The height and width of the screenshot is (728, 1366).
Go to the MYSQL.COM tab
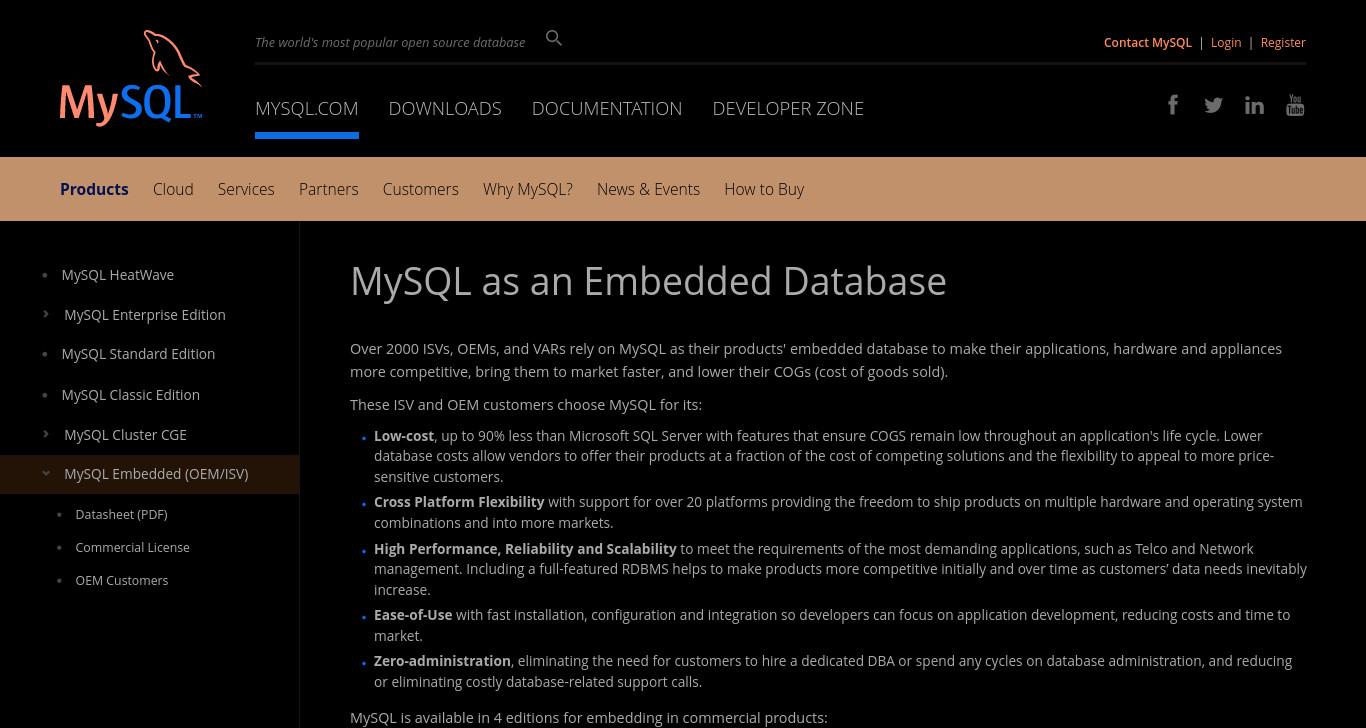[307, 108]
